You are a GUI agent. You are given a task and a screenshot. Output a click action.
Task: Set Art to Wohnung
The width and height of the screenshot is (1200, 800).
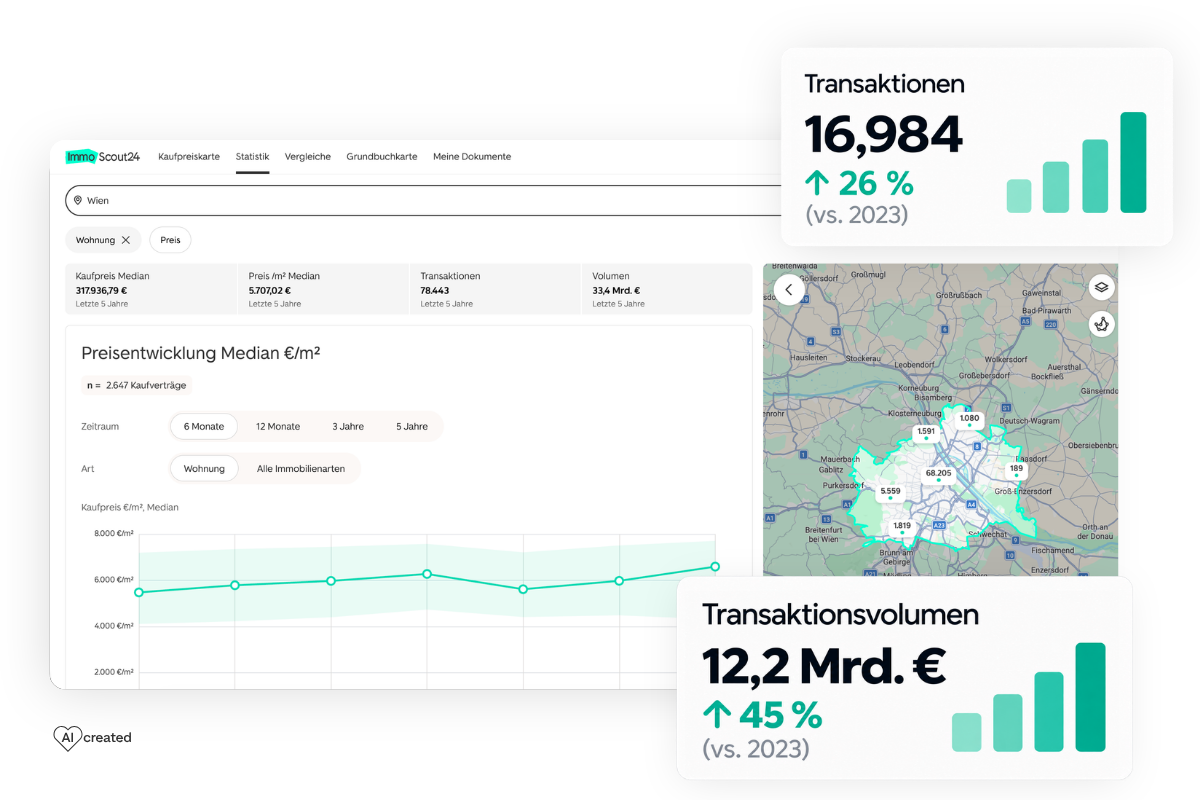pyautogui.click(x=204, y=468)
